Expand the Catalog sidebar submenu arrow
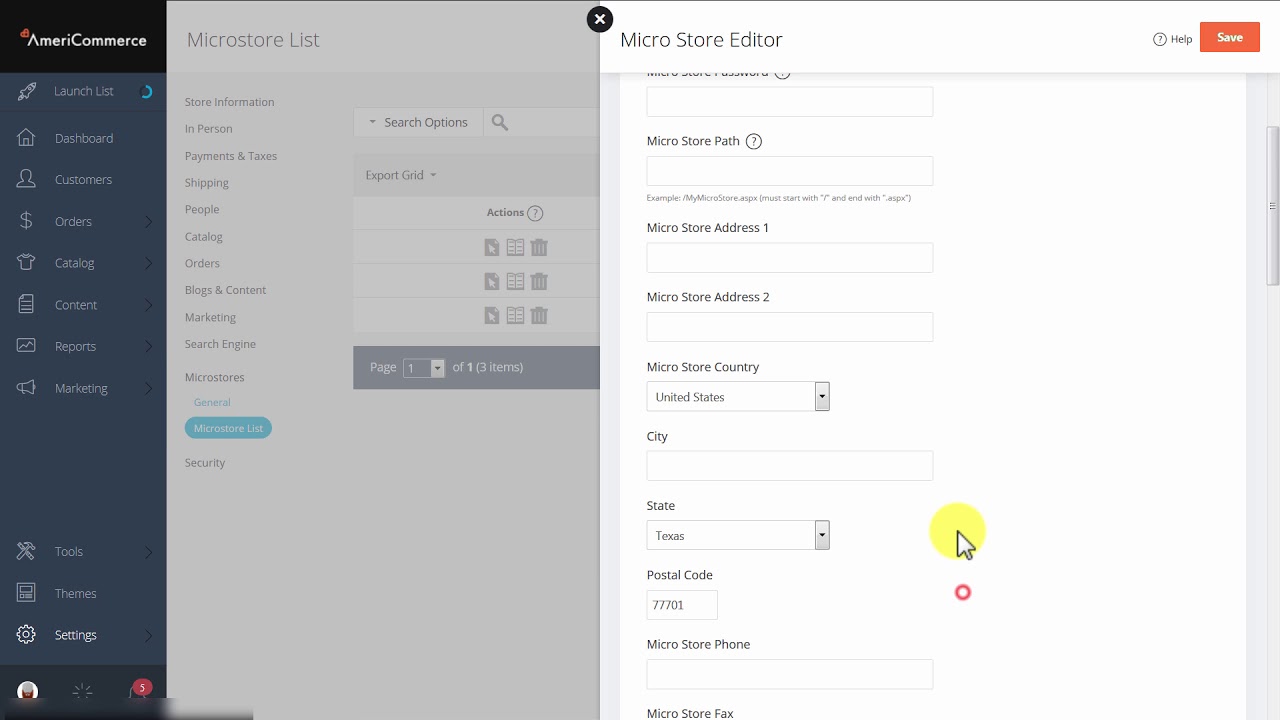 tap(149, 263)
